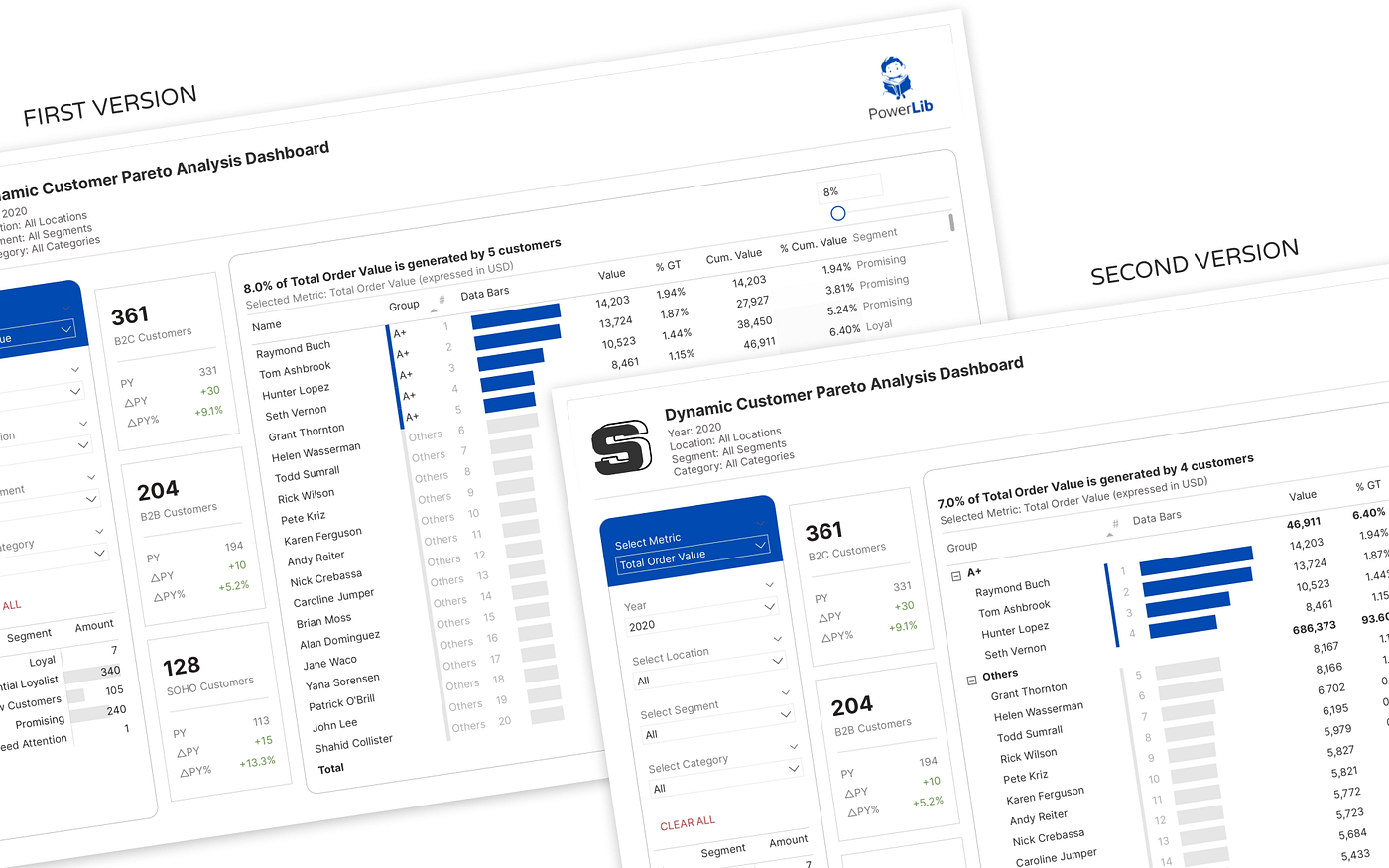Click the cumulative value 27,927

[753, 302]
